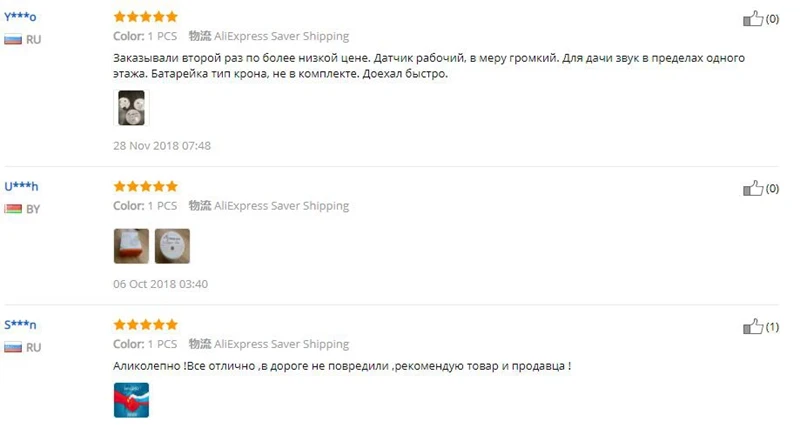This screenshot has width=800, height=428.
Task: Click five-star rating on S***n's review
Action: [x=145, y=324]
